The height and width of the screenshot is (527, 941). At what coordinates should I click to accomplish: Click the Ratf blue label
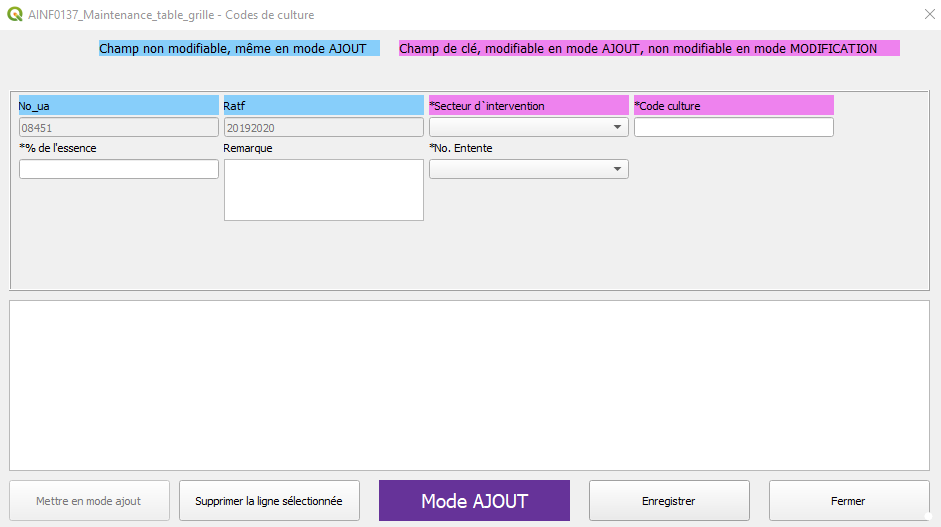click(324, 106)
